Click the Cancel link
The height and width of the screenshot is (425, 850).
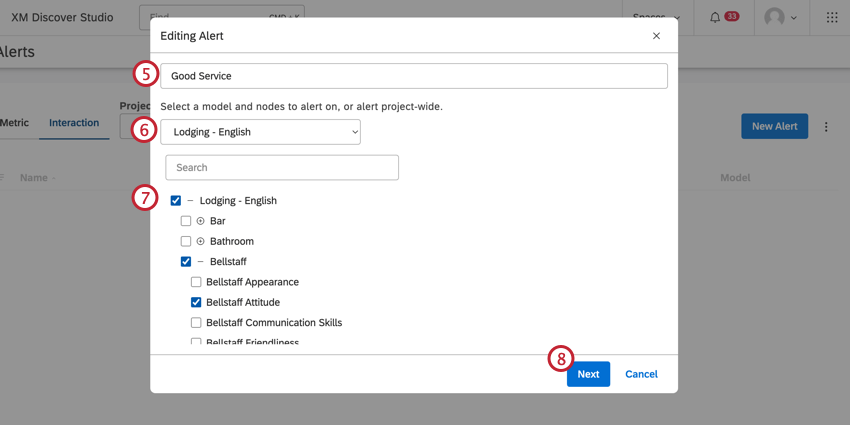coord(641,374)
